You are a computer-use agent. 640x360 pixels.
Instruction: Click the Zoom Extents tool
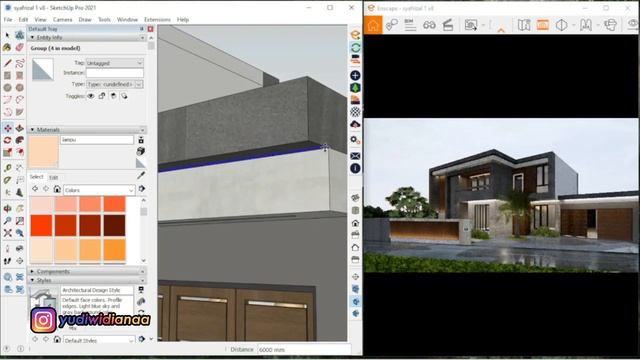[x=7, y=233]
